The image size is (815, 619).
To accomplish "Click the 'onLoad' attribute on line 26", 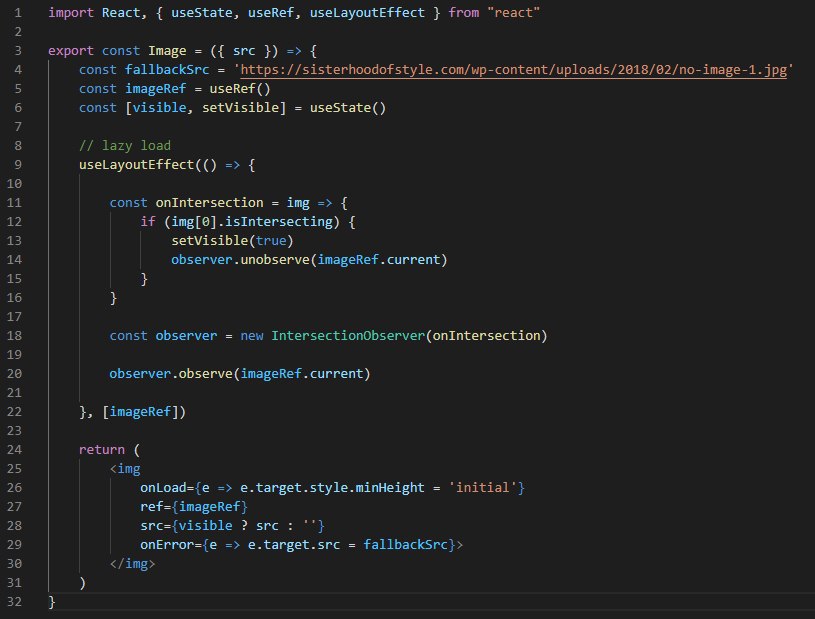I will tap(163, 488).
